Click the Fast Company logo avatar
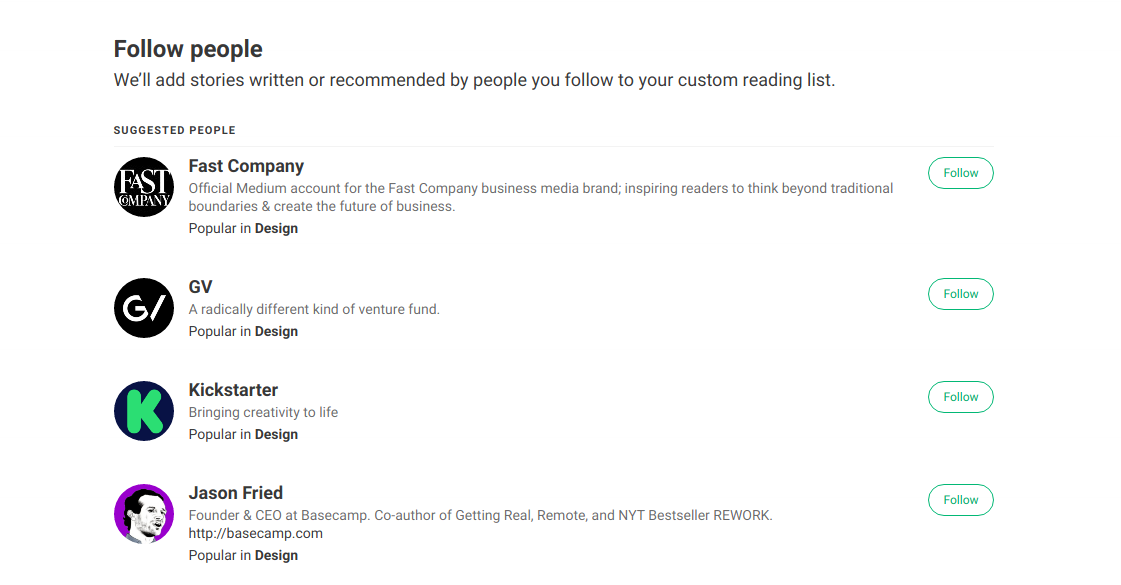 pos(144,187)
